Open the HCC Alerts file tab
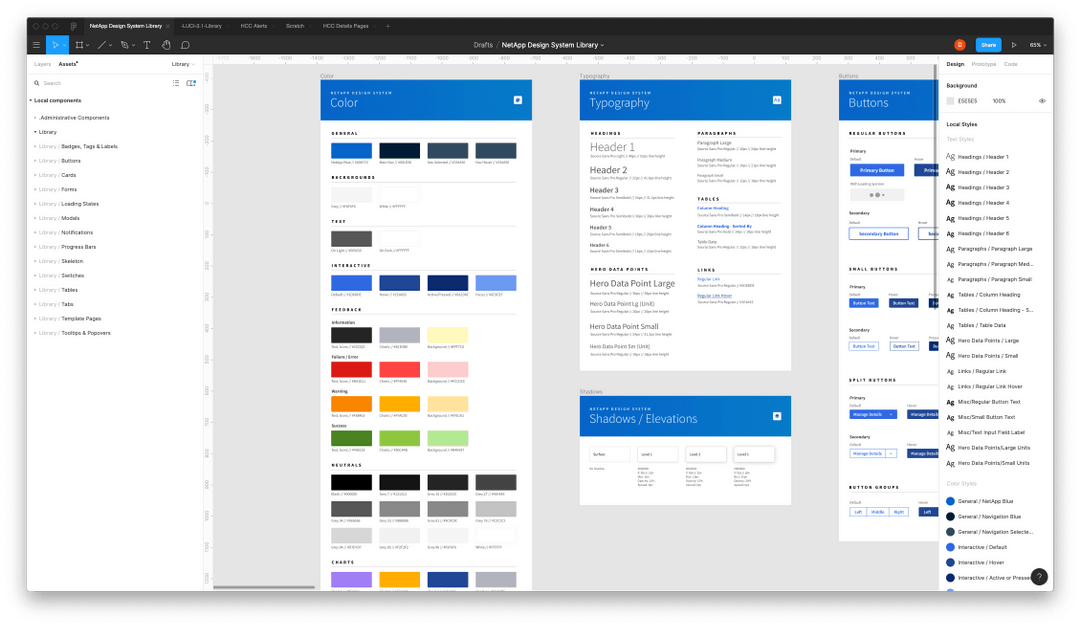The image size is (1080, 627). [256, 27]
